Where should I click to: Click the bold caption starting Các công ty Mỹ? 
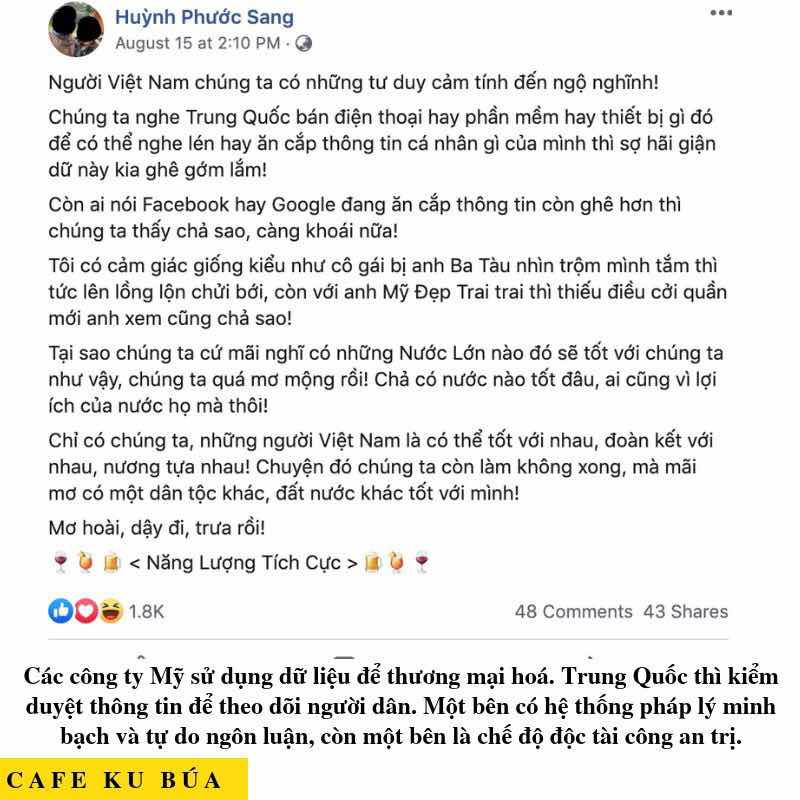pyautogui.click(x=401, y=707)
